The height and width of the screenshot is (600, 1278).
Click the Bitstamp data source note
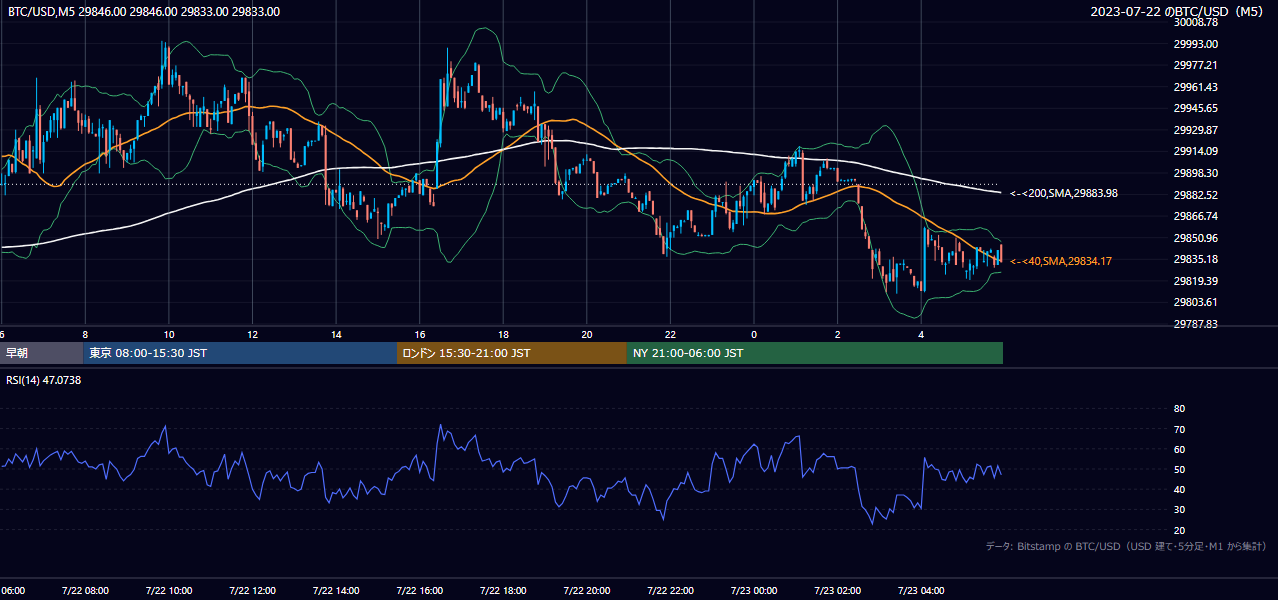coord(1126,546)
